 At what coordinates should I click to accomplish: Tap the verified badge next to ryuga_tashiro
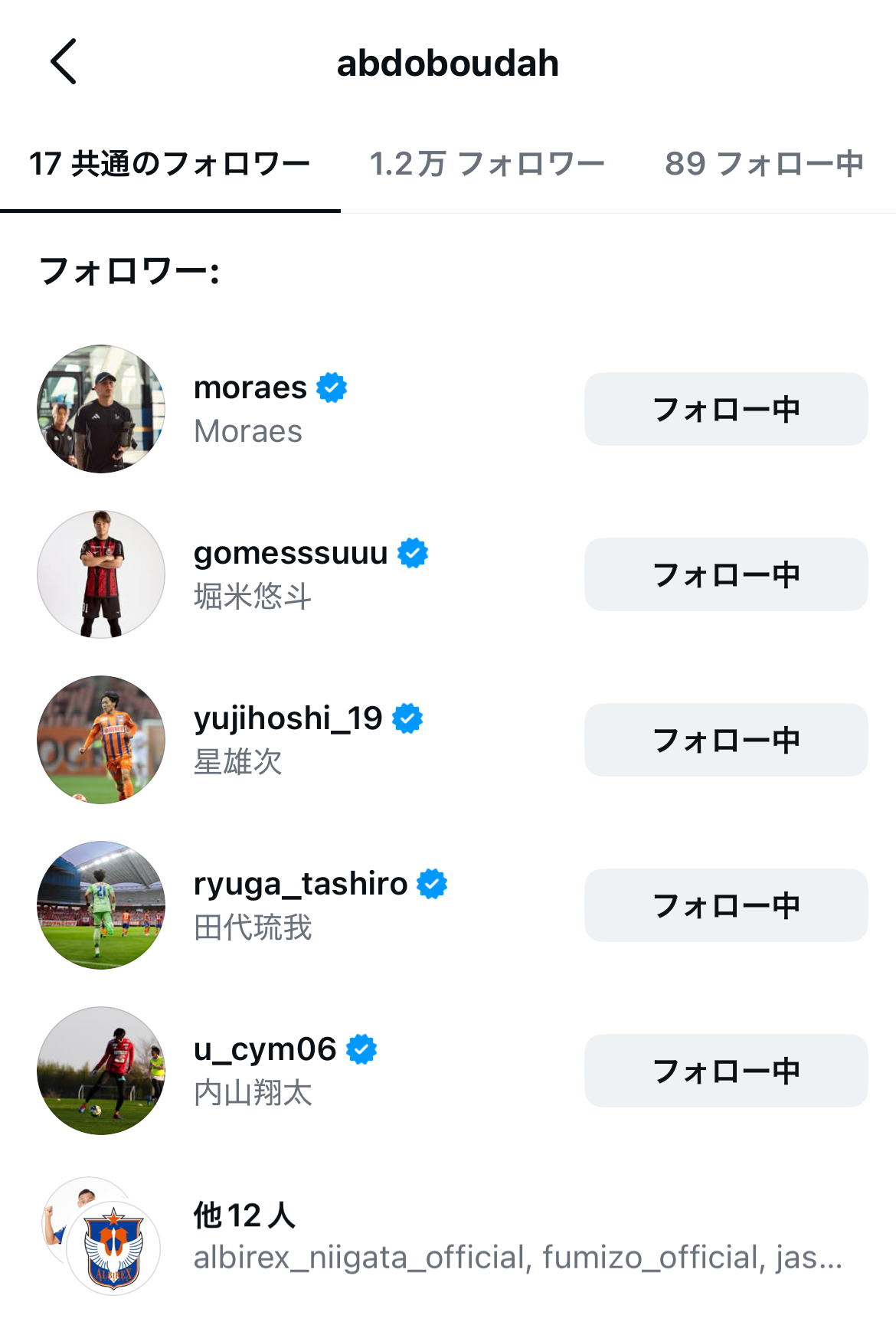pyautogui.click(x=432, y=884)
